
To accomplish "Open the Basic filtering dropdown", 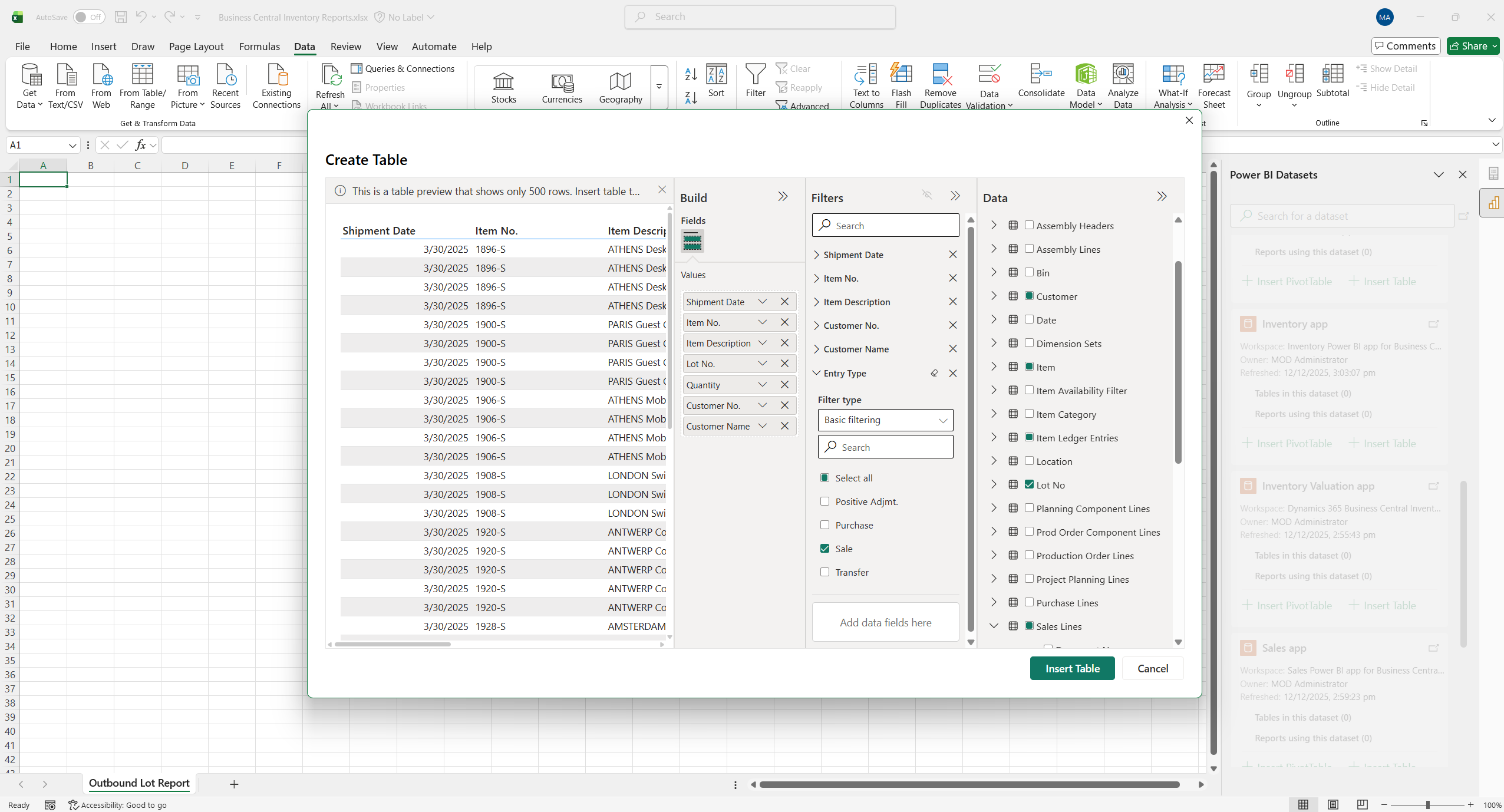I will point(885,420).
